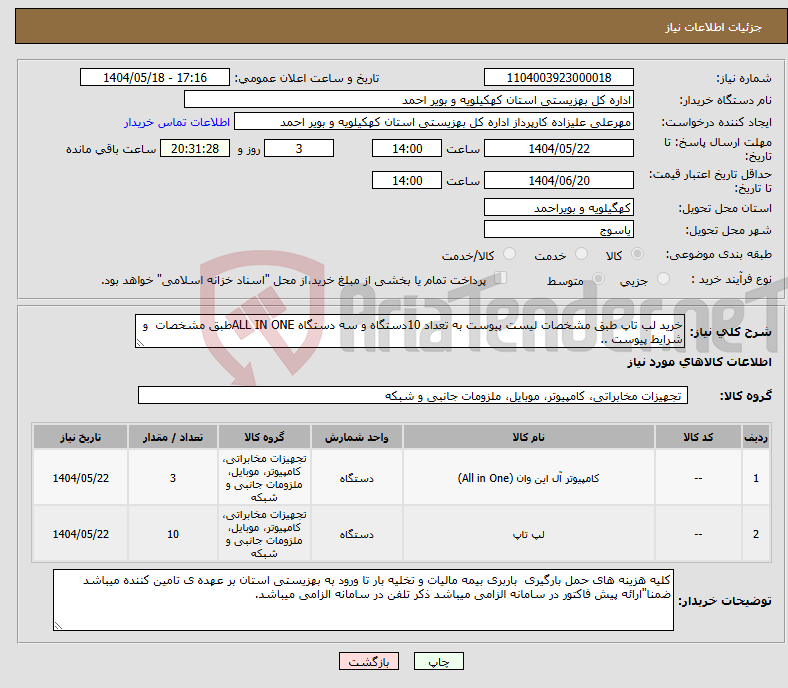Open the اطلاعات تماس خریدار link
This screenshot has height=688, width=788.
click(x=177, y=122)
